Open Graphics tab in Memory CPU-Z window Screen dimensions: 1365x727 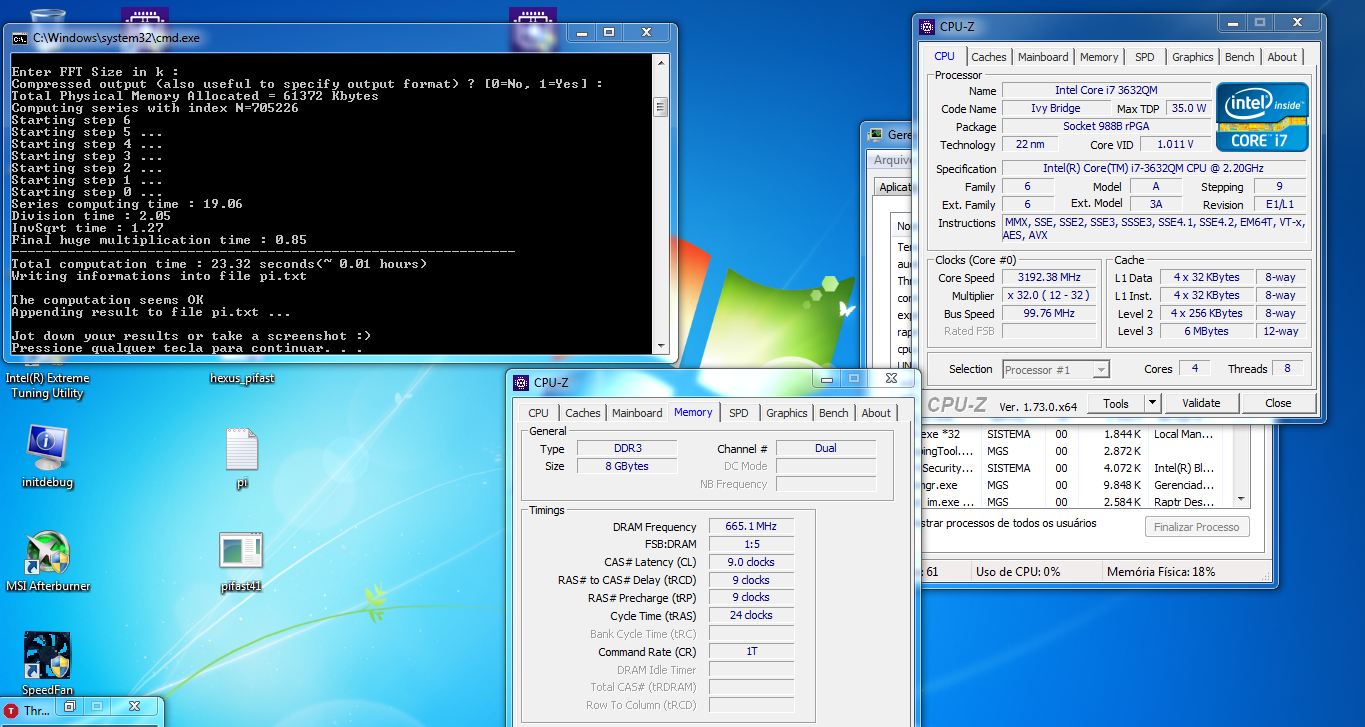click(786, 413)
